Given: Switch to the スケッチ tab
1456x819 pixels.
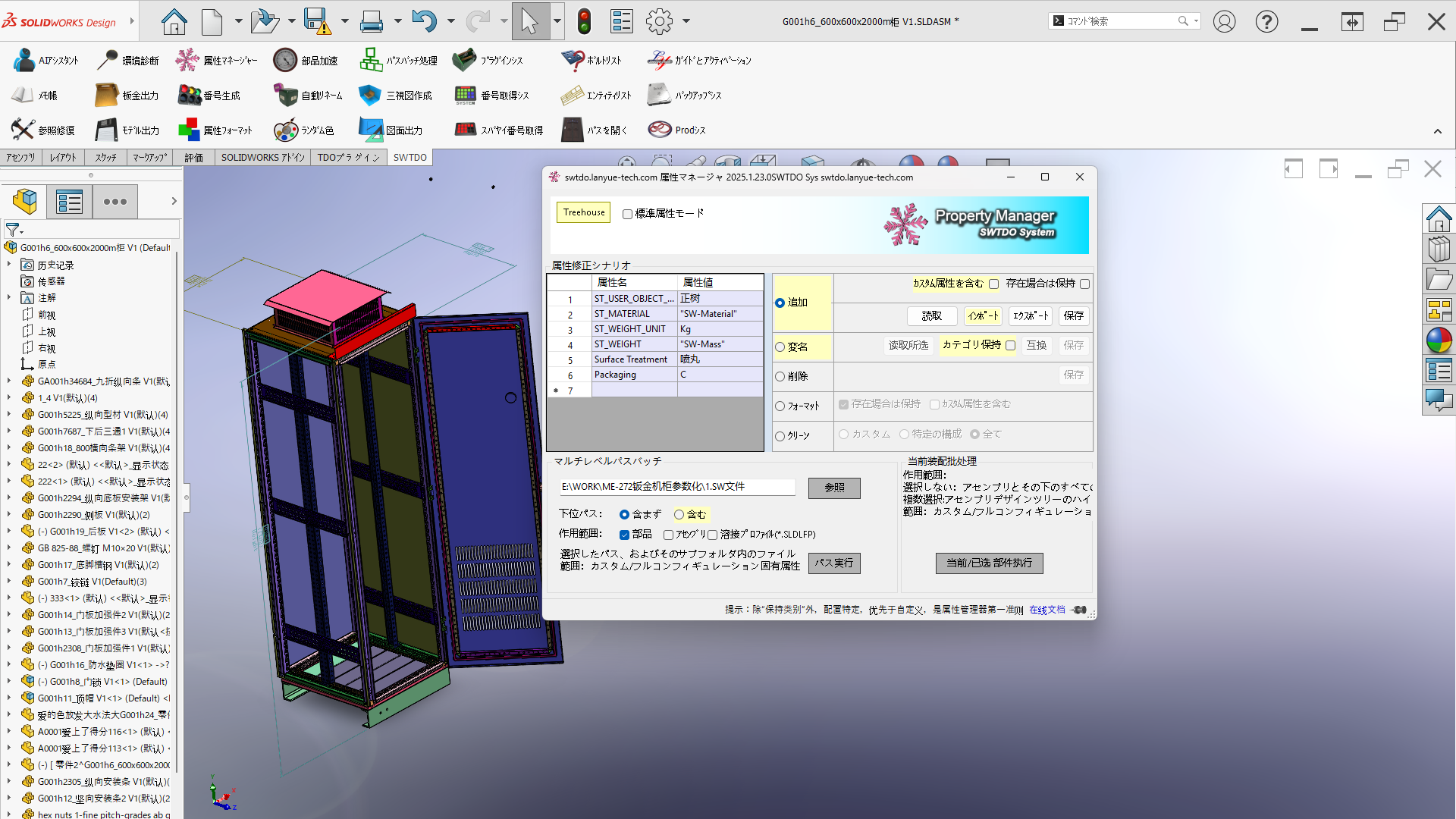Looking at the screenshot, I should click(x=105, y=158).
